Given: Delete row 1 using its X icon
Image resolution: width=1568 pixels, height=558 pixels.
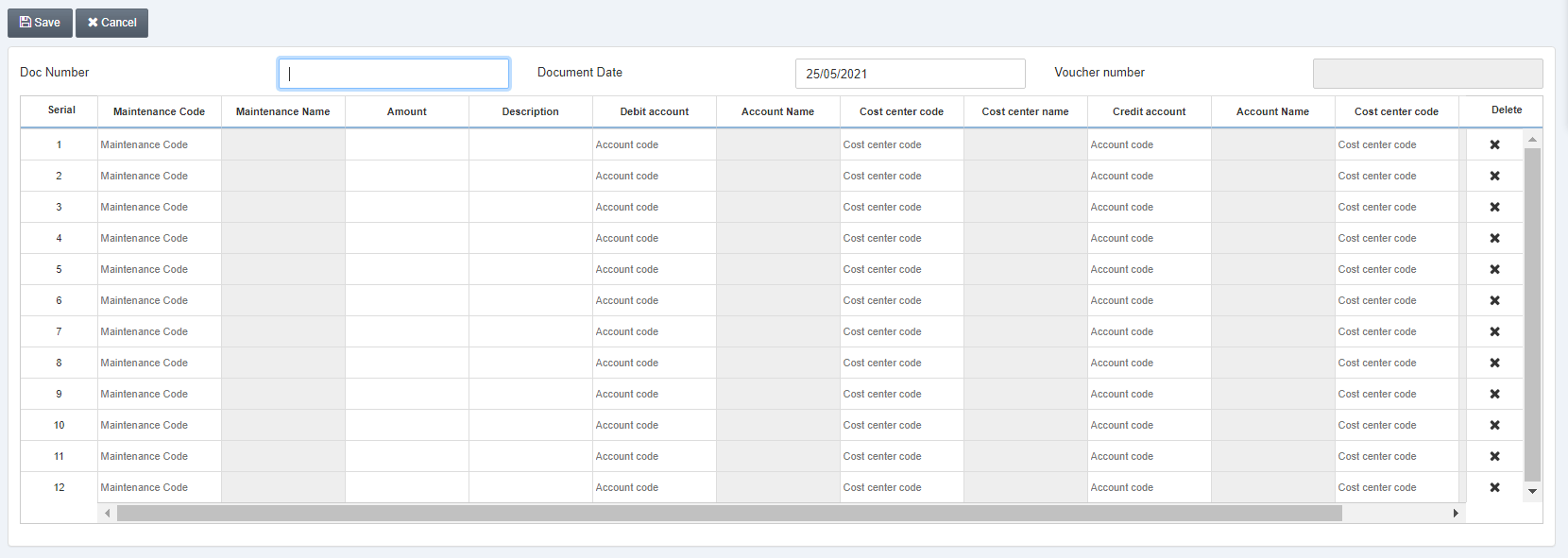Looking at the screenshot, I should [x=1494, y=144].
